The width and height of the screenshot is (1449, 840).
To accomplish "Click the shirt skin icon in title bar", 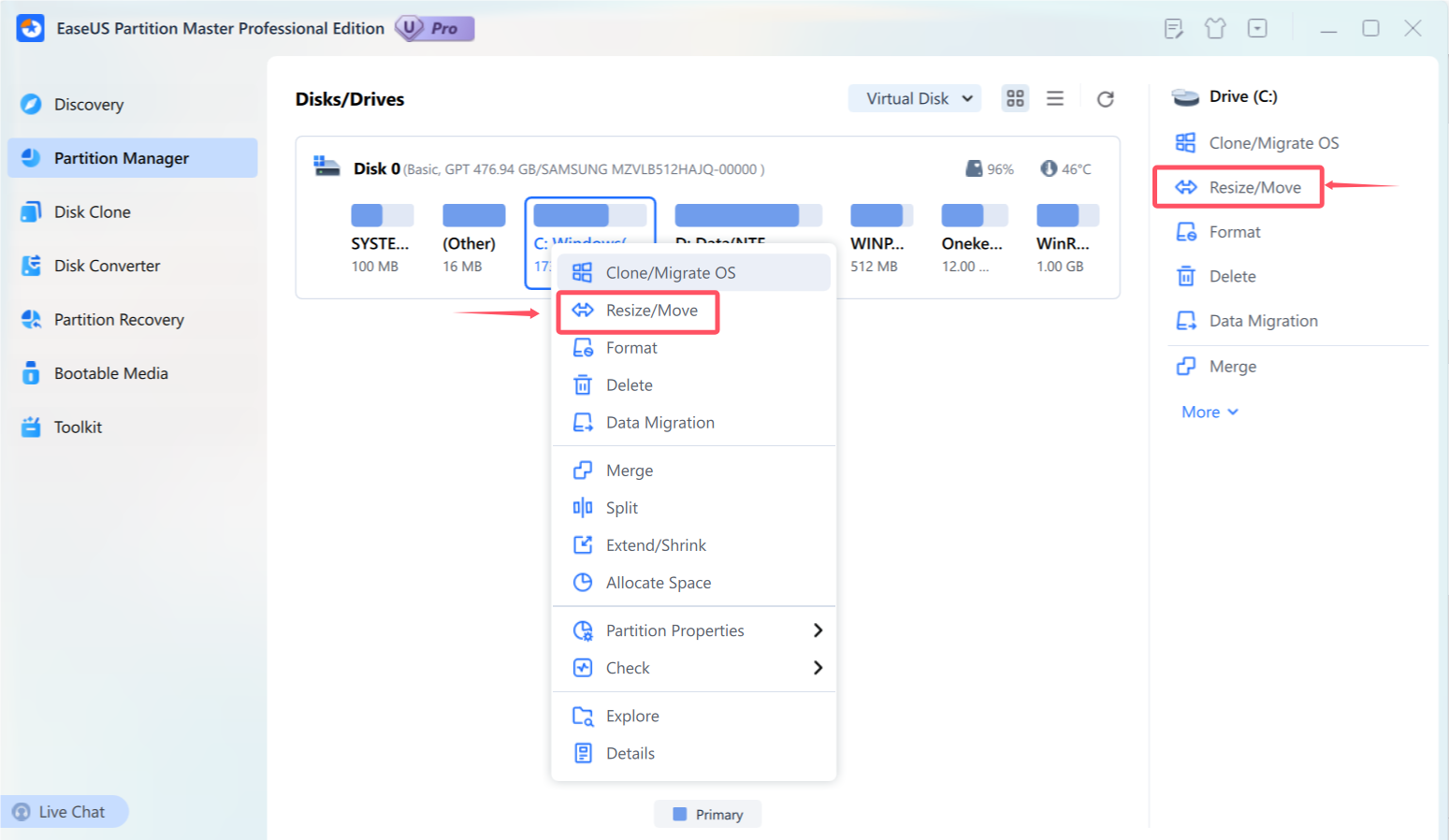I will coord(1215,29).
